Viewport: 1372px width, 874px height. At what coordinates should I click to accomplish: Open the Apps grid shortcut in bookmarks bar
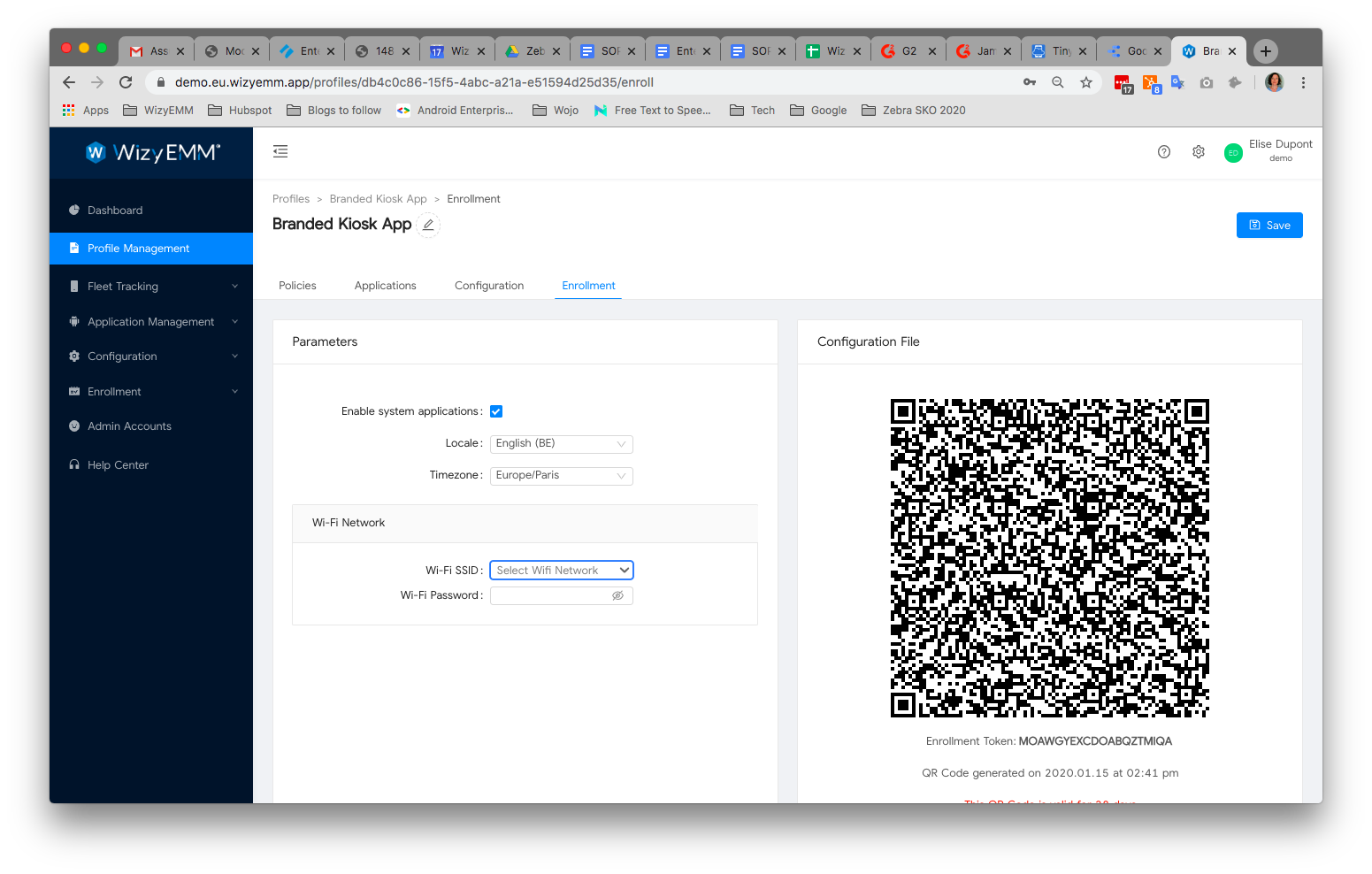click(x=86, y=111)
